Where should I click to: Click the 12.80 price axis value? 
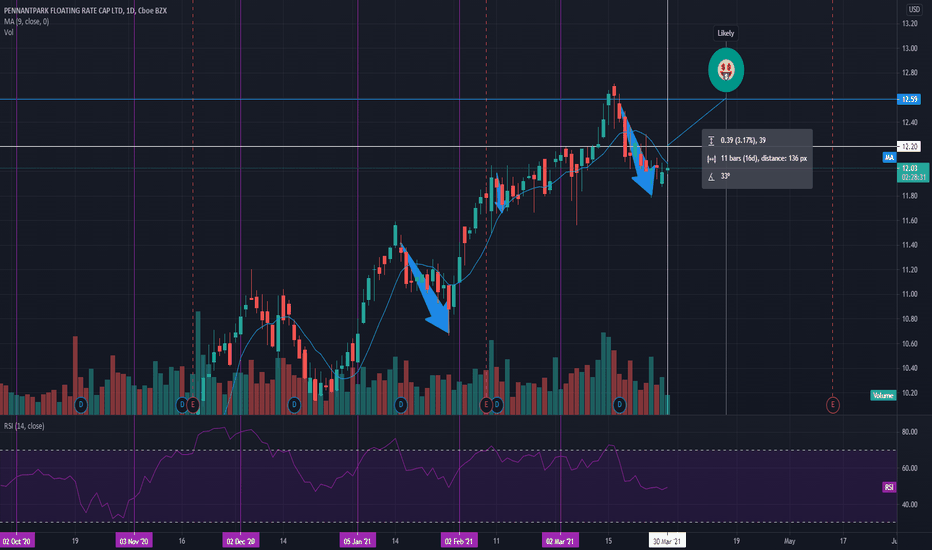coord(909,73)
